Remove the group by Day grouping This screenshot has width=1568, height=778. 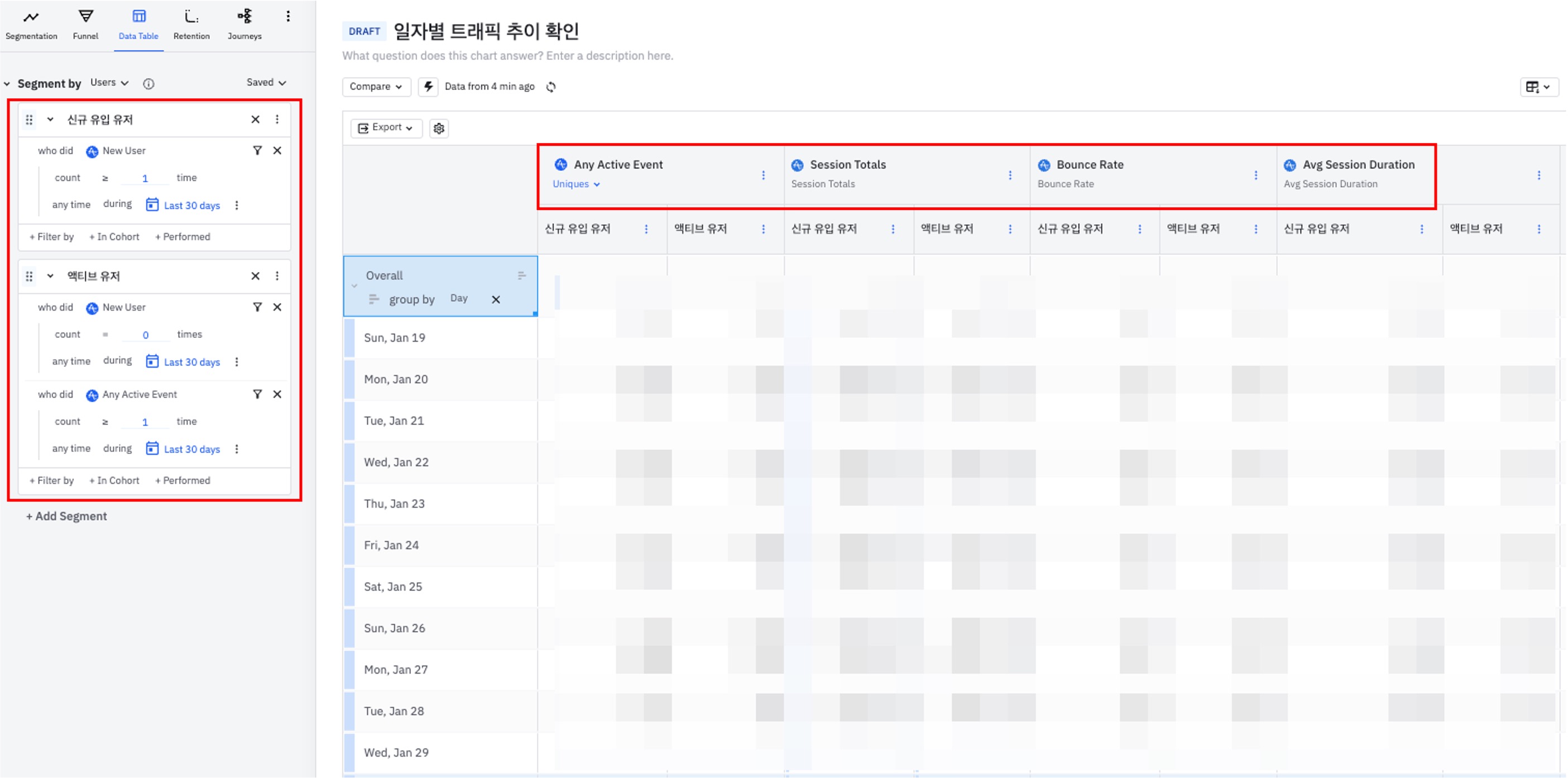[x=496, y=299]
